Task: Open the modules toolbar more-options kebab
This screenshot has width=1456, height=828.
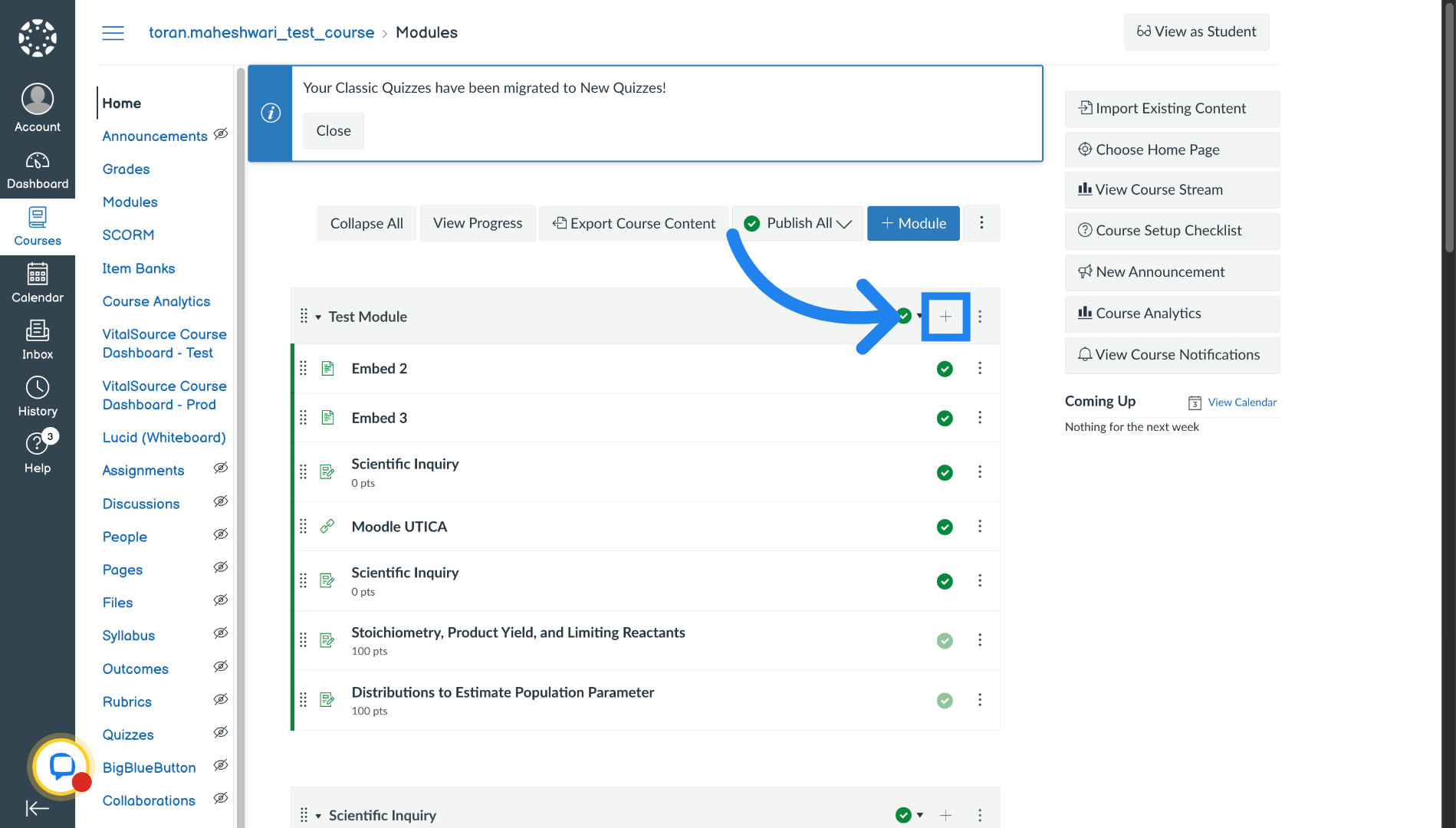Action: point(981,223)
